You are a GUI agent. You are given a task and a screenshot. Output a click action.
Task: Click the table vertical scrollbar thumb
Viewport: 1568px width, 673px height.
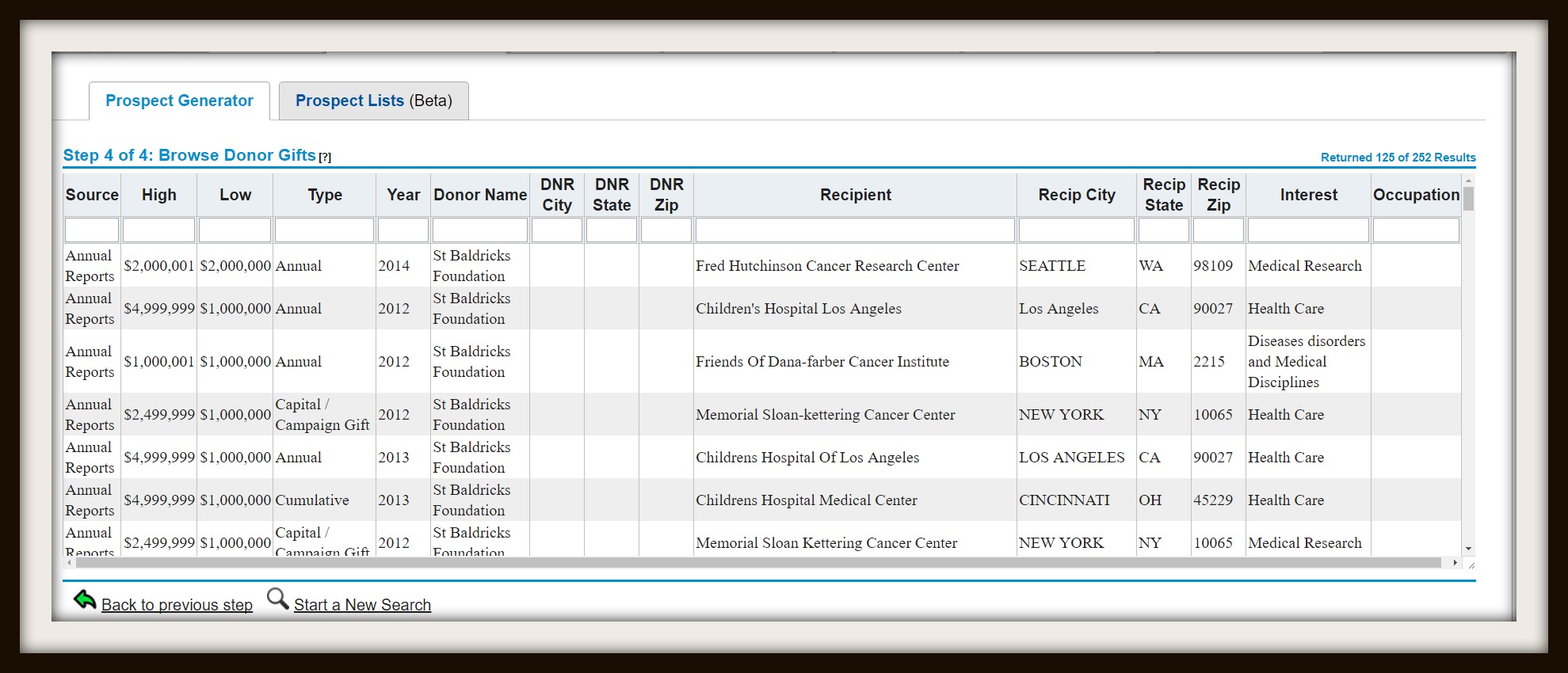1468,199
